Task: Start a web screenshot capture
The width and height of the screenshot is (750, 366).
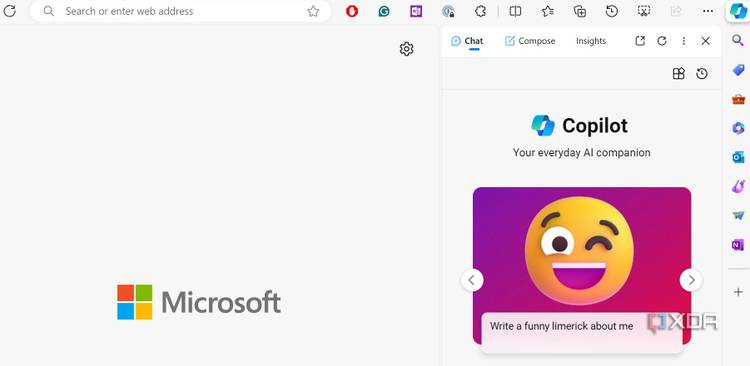Action: coord(644,11)
